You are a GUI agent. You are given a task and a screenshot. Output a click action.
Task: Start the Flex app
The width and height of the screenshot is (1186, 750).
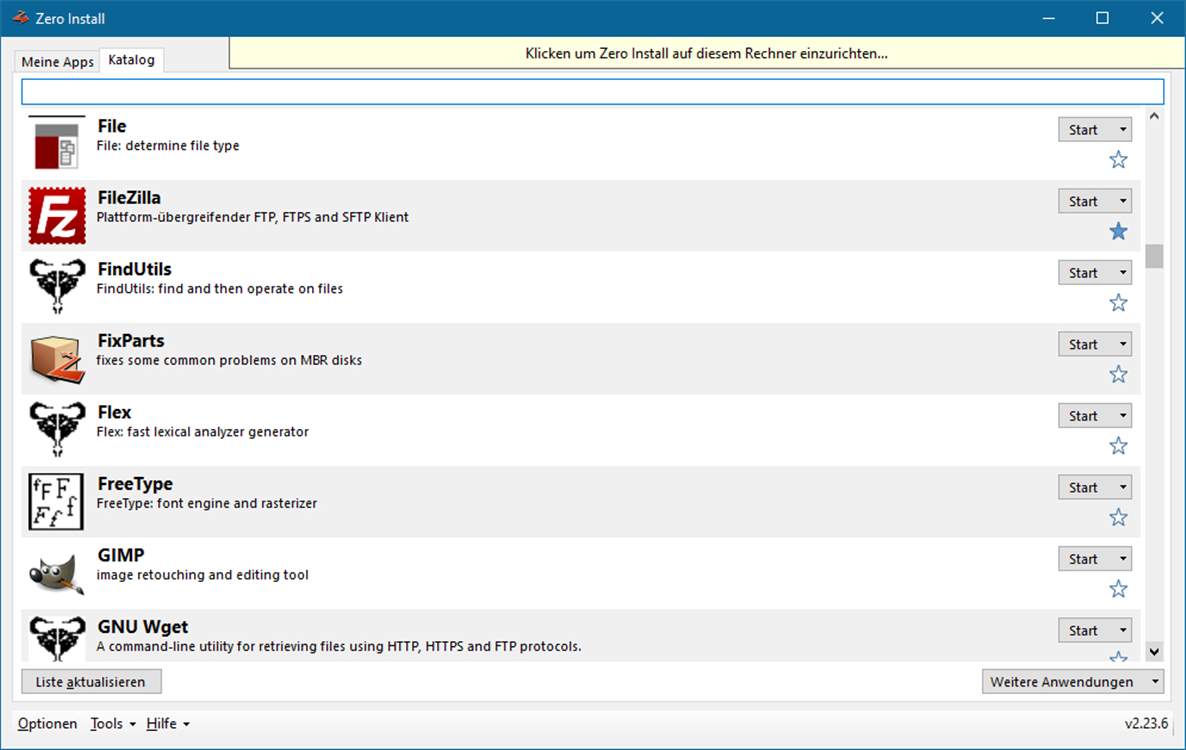click(1086, 416)
